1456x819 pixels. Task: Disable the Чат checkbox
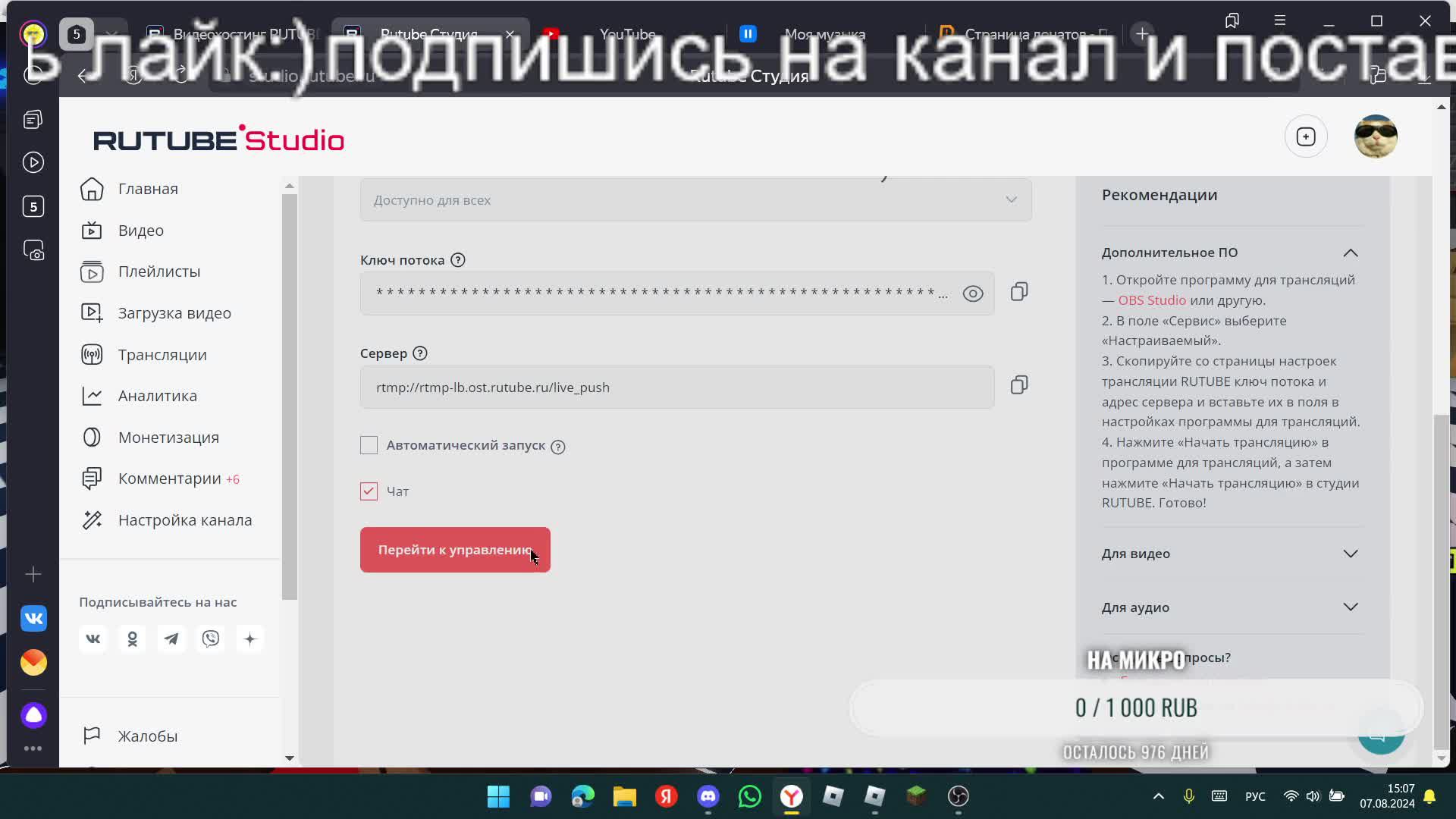coord(369,491)
